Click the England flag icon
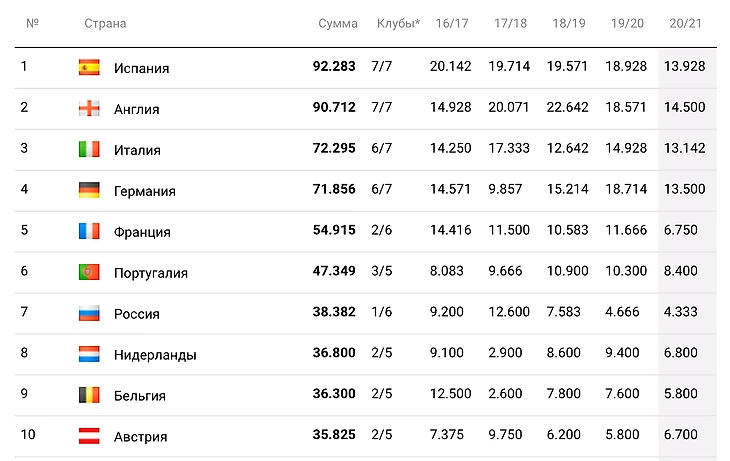The image size is (730, 461). coord(89,109)
